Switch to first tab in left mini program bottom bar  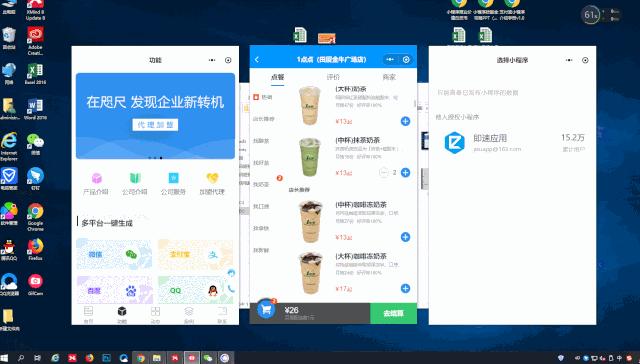click(89, 315)
